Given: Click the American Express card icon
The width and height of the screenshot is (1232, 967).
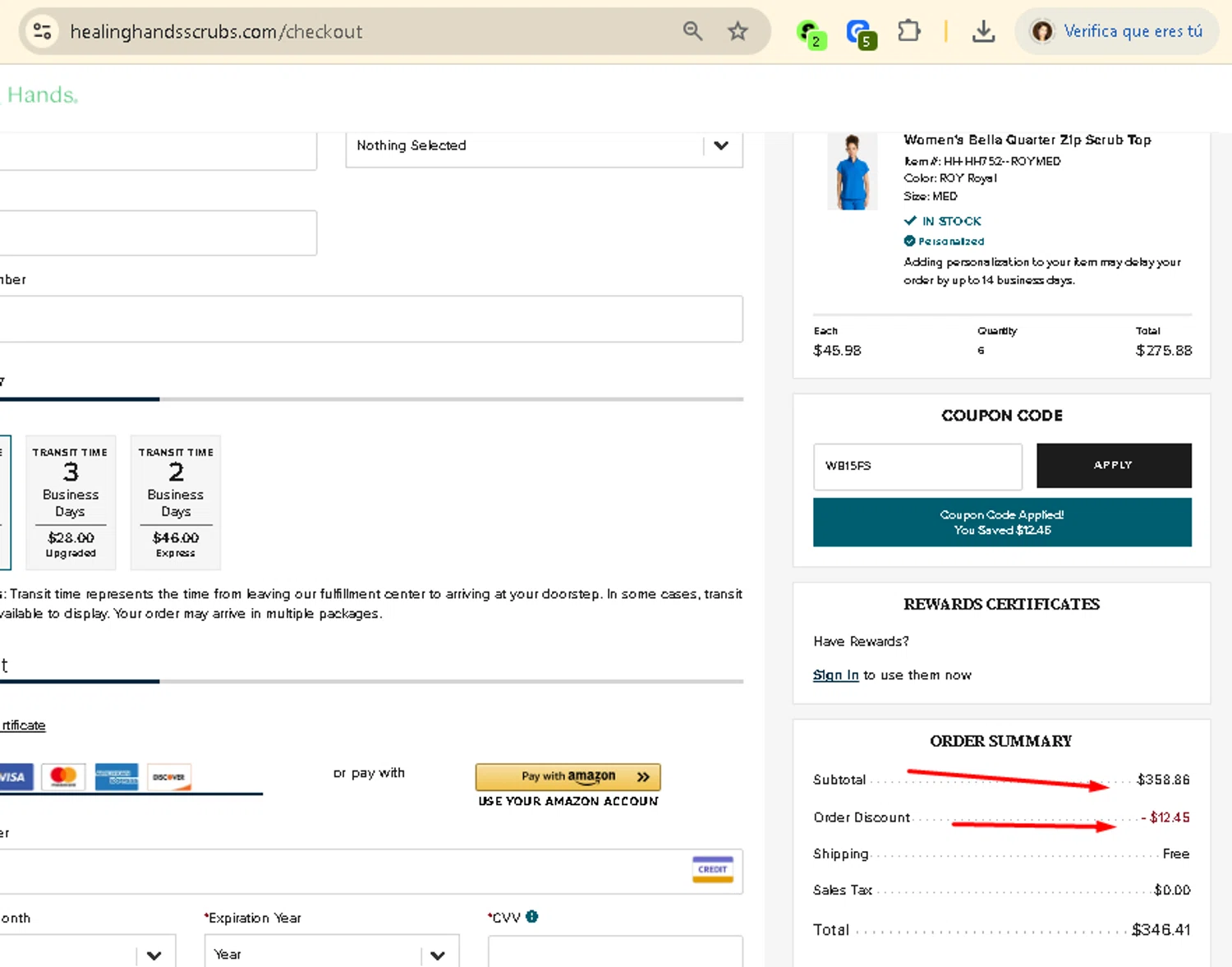Looking at the screenshot, I should (117, 776).
